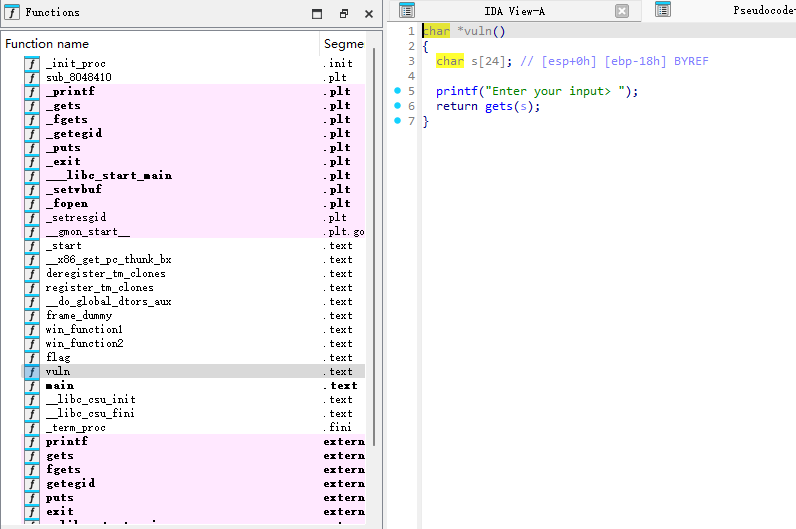Click the function icon next to flag

[x=32, y=357]
